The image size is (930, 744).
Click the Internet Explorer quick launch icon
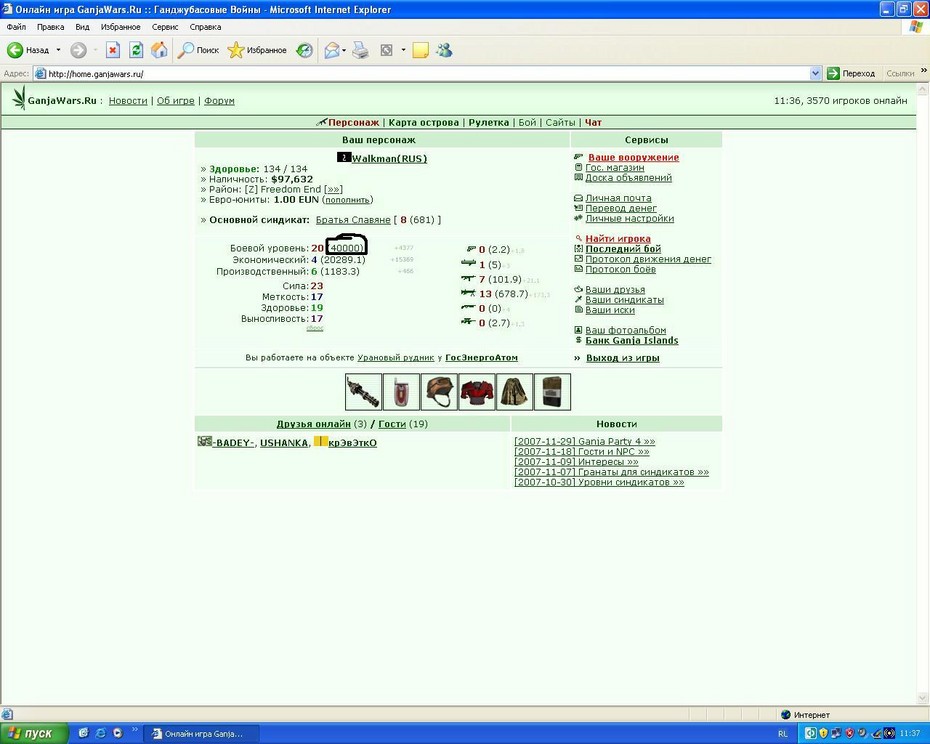coord(101,733)
